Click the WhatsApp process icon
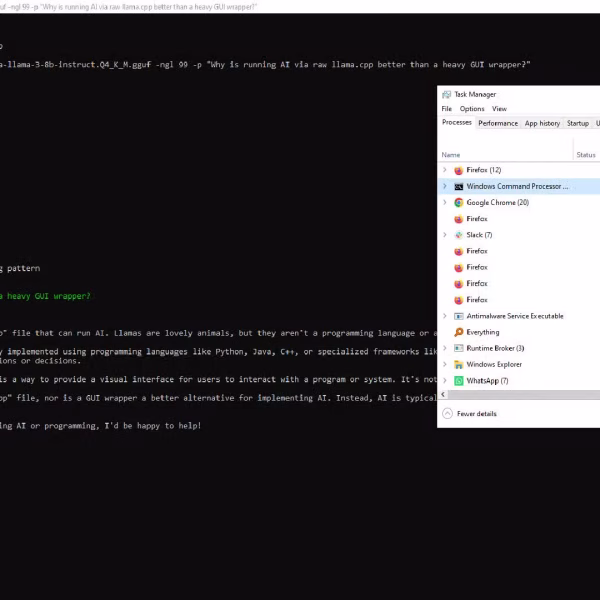 point(458,381)
